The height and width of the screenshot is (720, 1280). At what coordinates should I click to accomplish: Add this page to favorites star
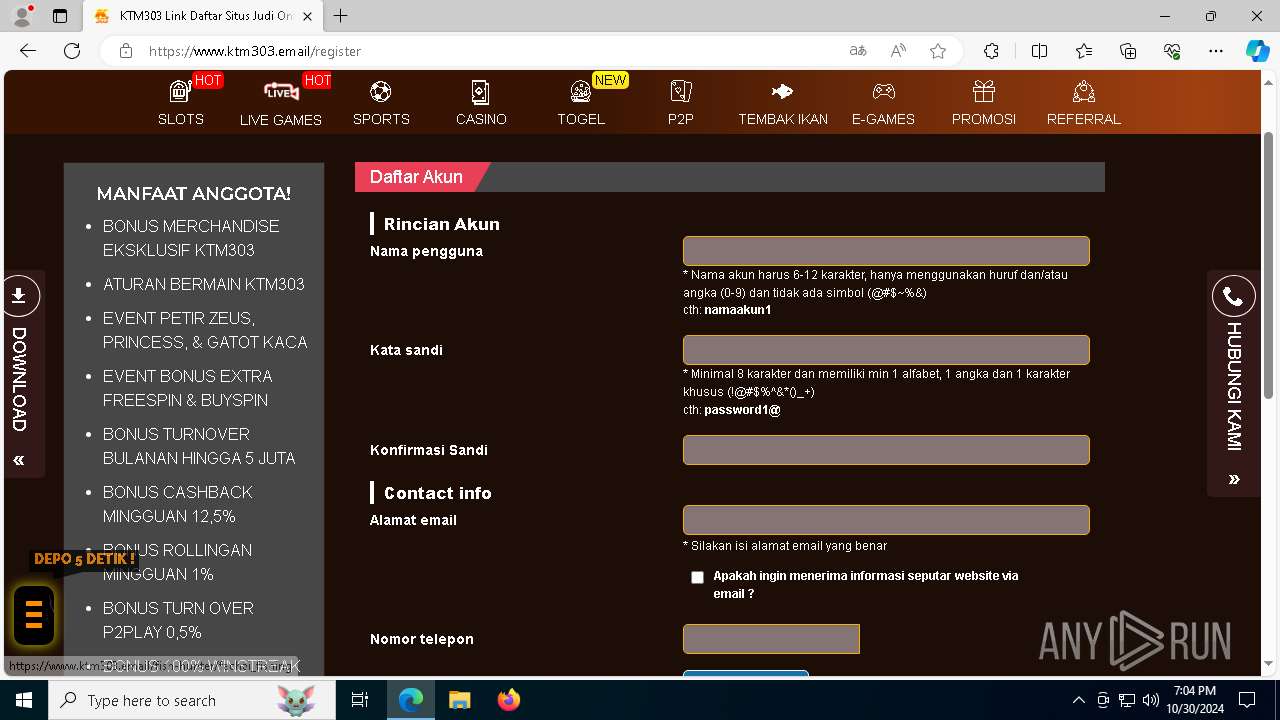point(938,51)
